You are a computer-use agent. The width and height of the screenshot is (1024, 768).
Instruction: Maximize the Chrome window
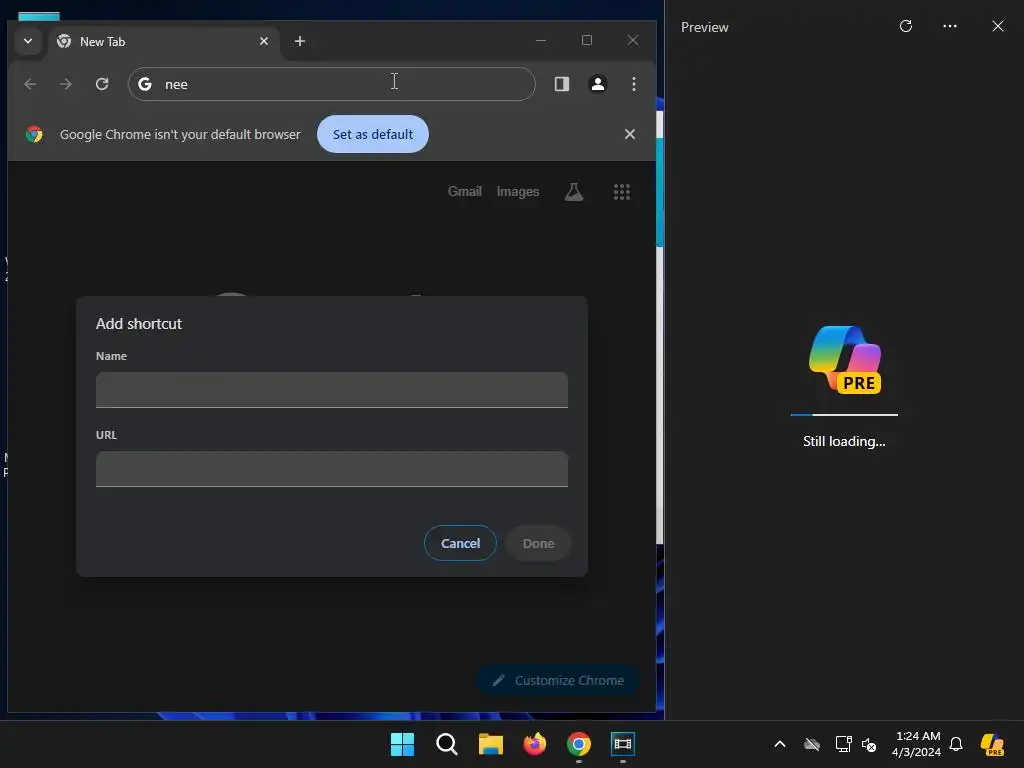(x=586, y=40)
